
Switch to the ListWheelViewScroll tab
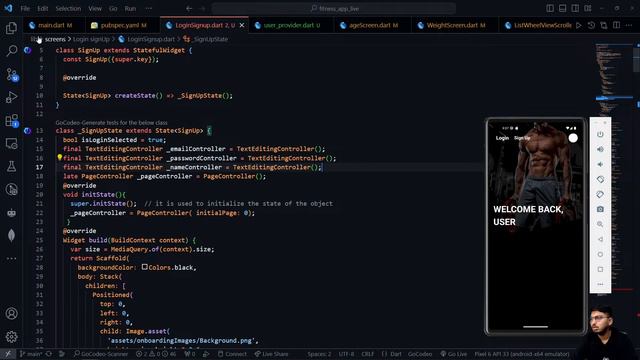(537, 25)
